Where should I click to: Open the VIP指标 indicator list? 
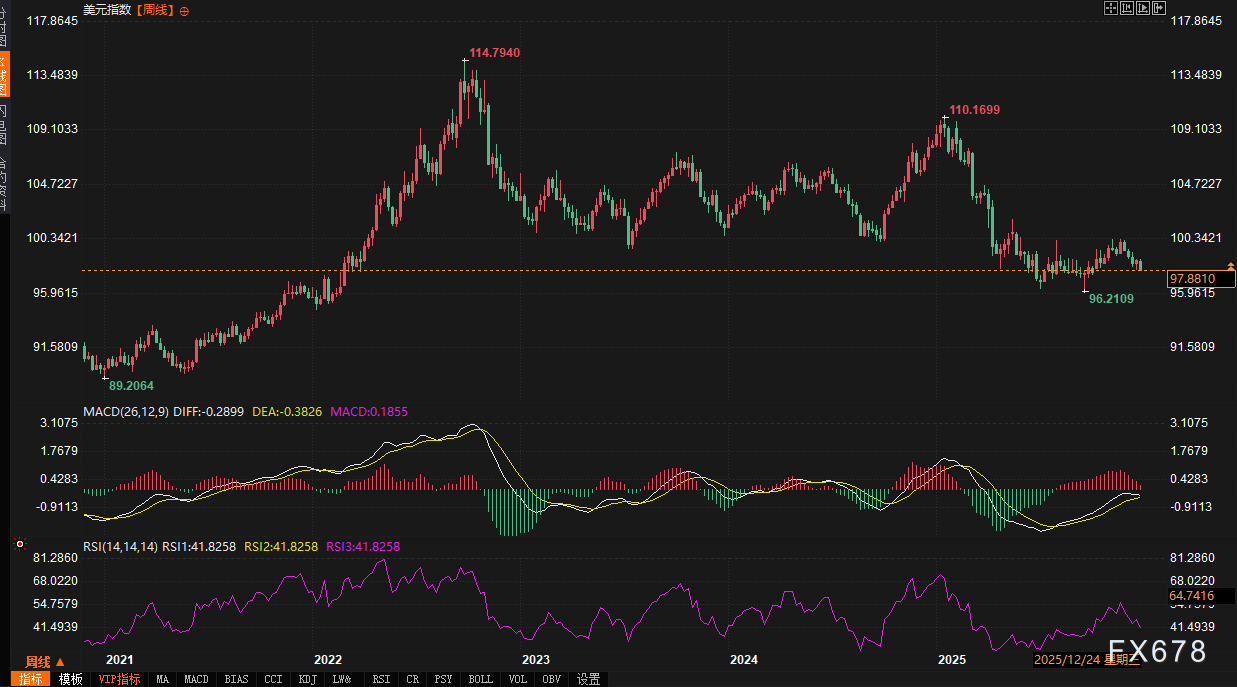tap(120, 679)
